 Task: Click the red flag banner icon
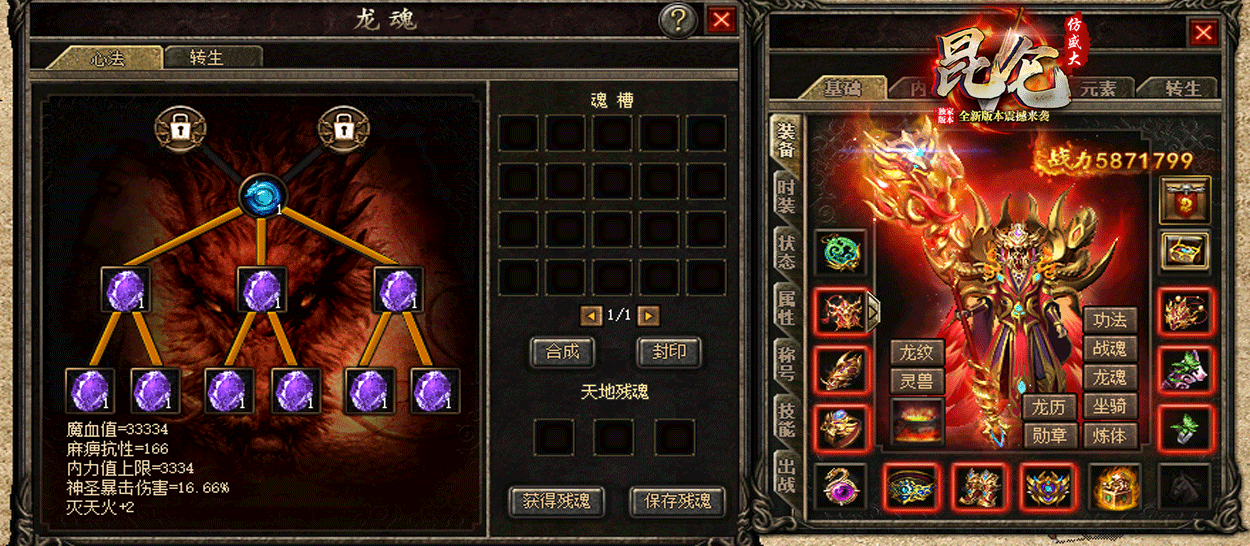(x=1185, y=201)
